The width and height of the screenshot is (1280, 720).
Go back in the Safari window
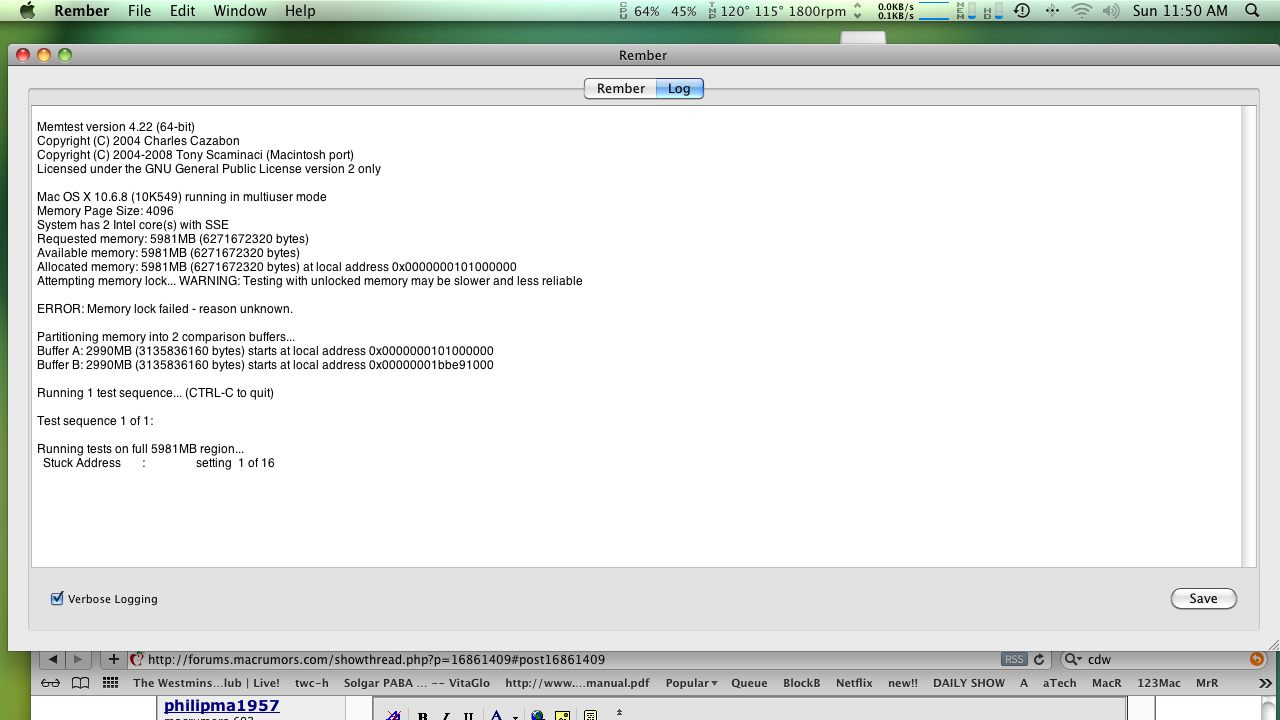pyautogui.click(x=53, y=659)
